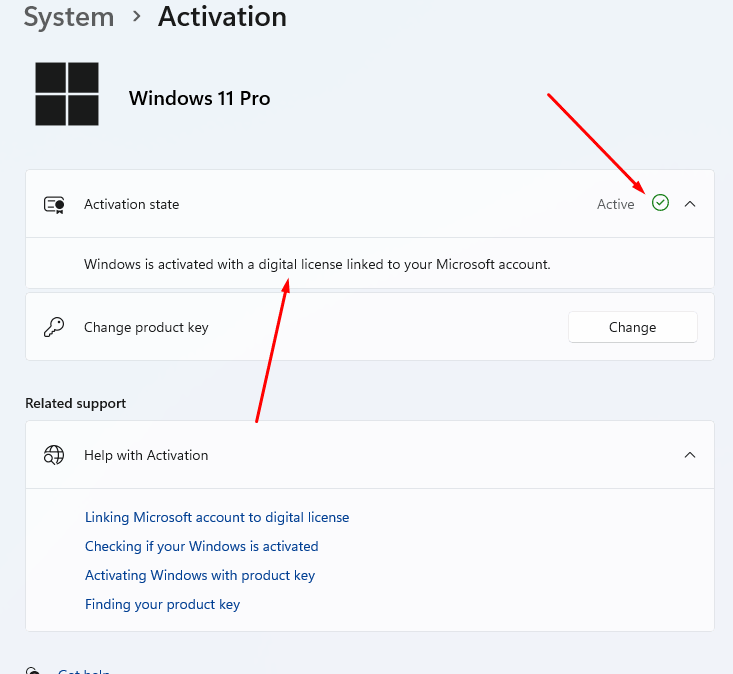Click the Change product key label
The height and width of the screenshot is (674, 733).
(x=146, y=327)
